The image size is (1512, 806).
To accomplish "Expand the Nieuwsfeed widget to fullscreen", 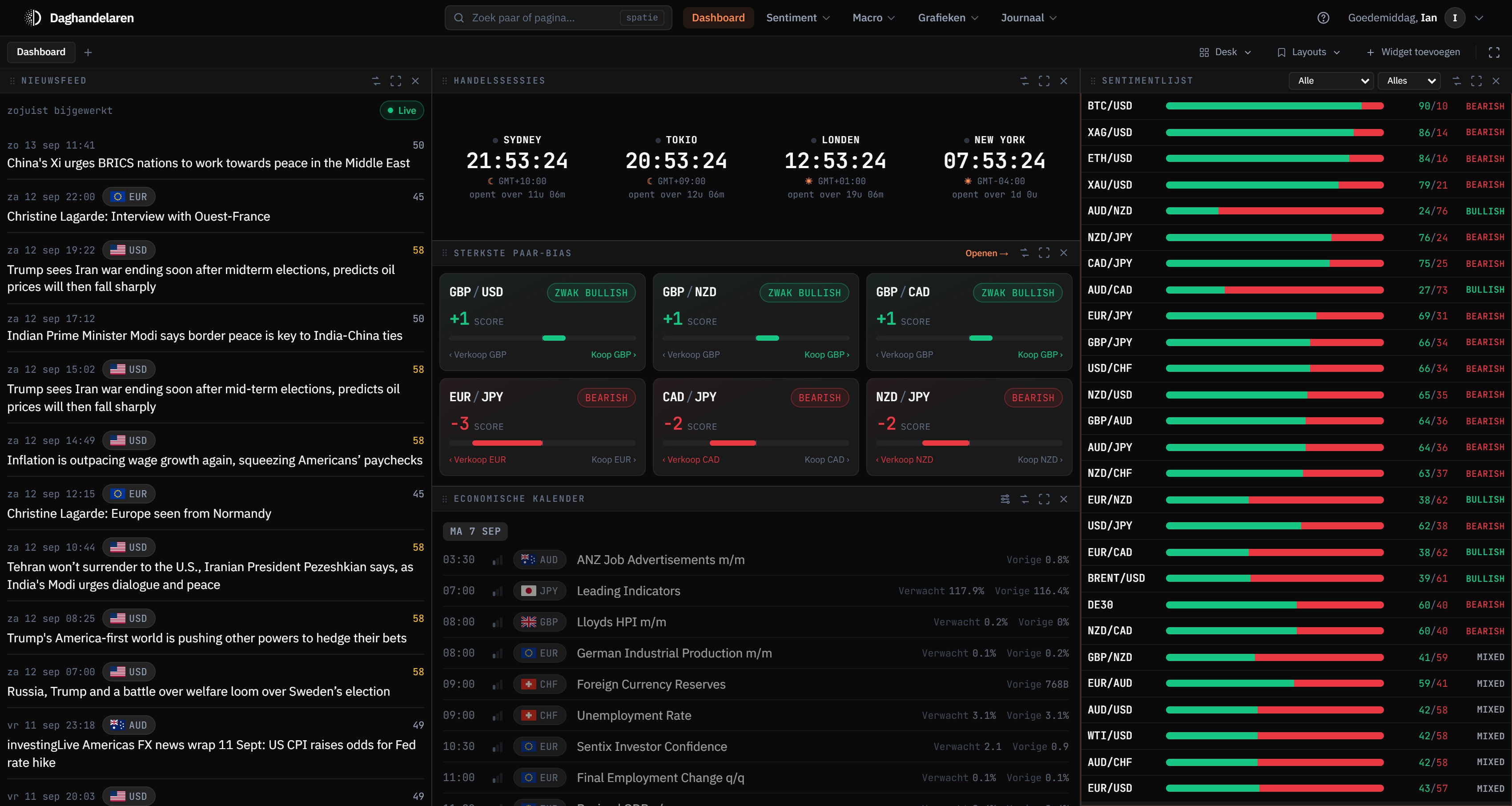I will pos(396,81).
